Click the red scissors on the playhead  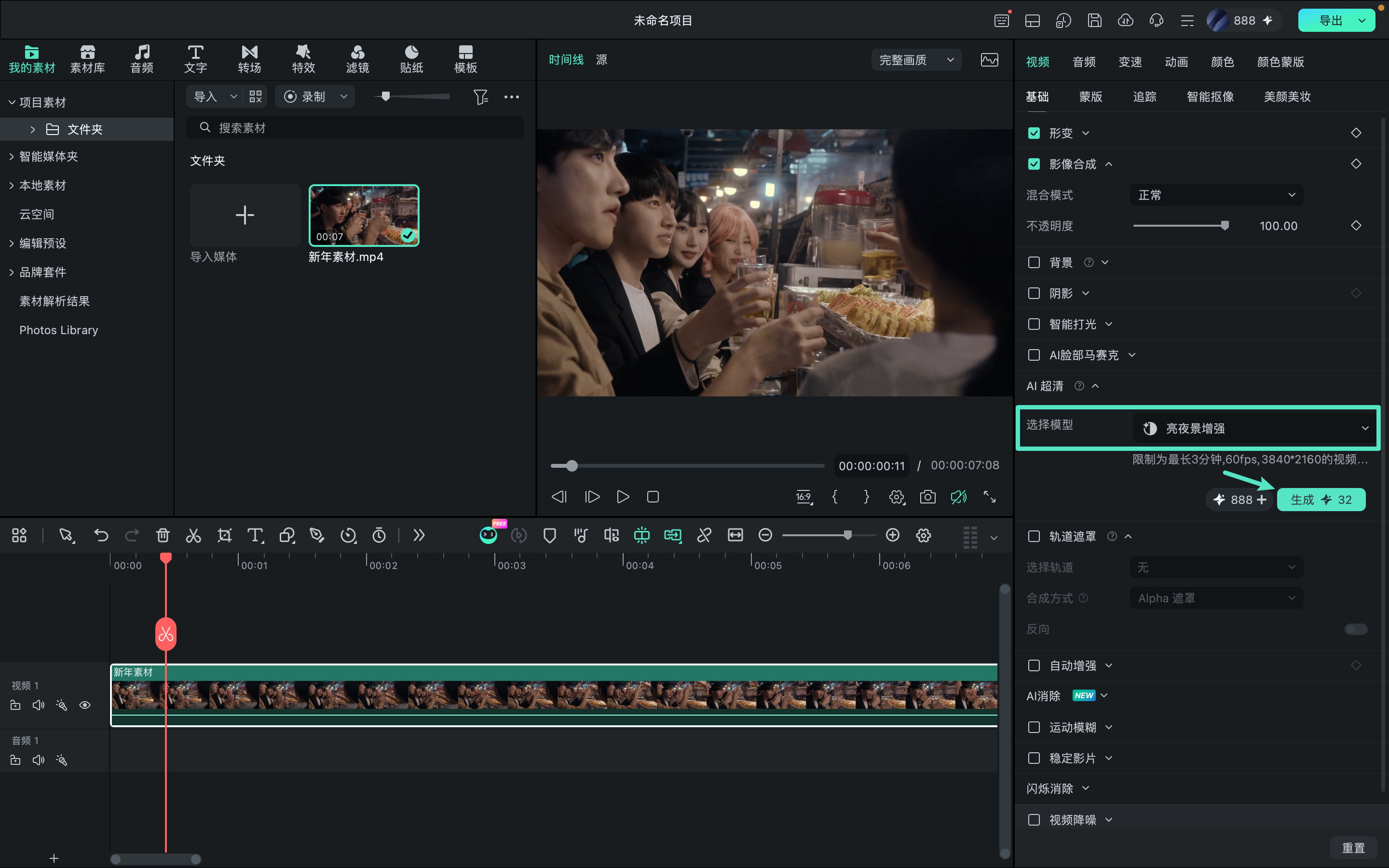(166, 634)
